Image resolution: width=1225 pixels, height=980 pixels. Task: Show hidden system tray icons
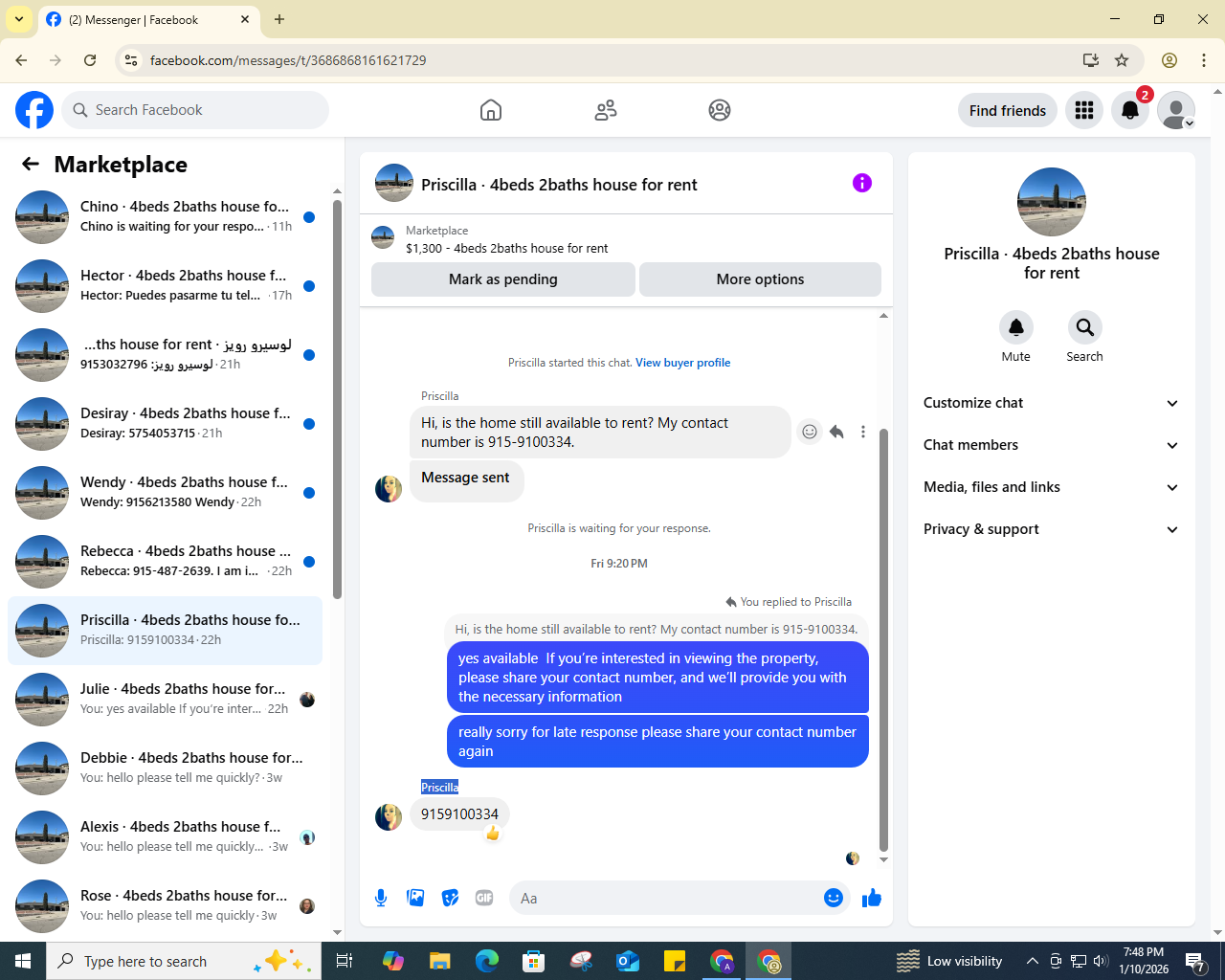1032,961
